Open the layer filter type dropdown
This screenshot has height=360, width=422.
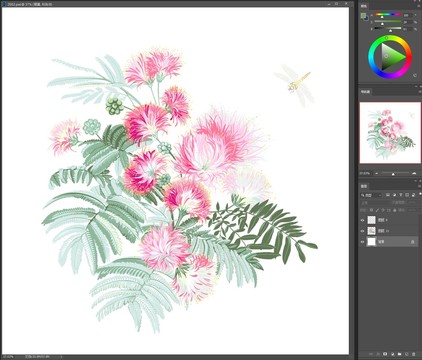tap(371, 195)
